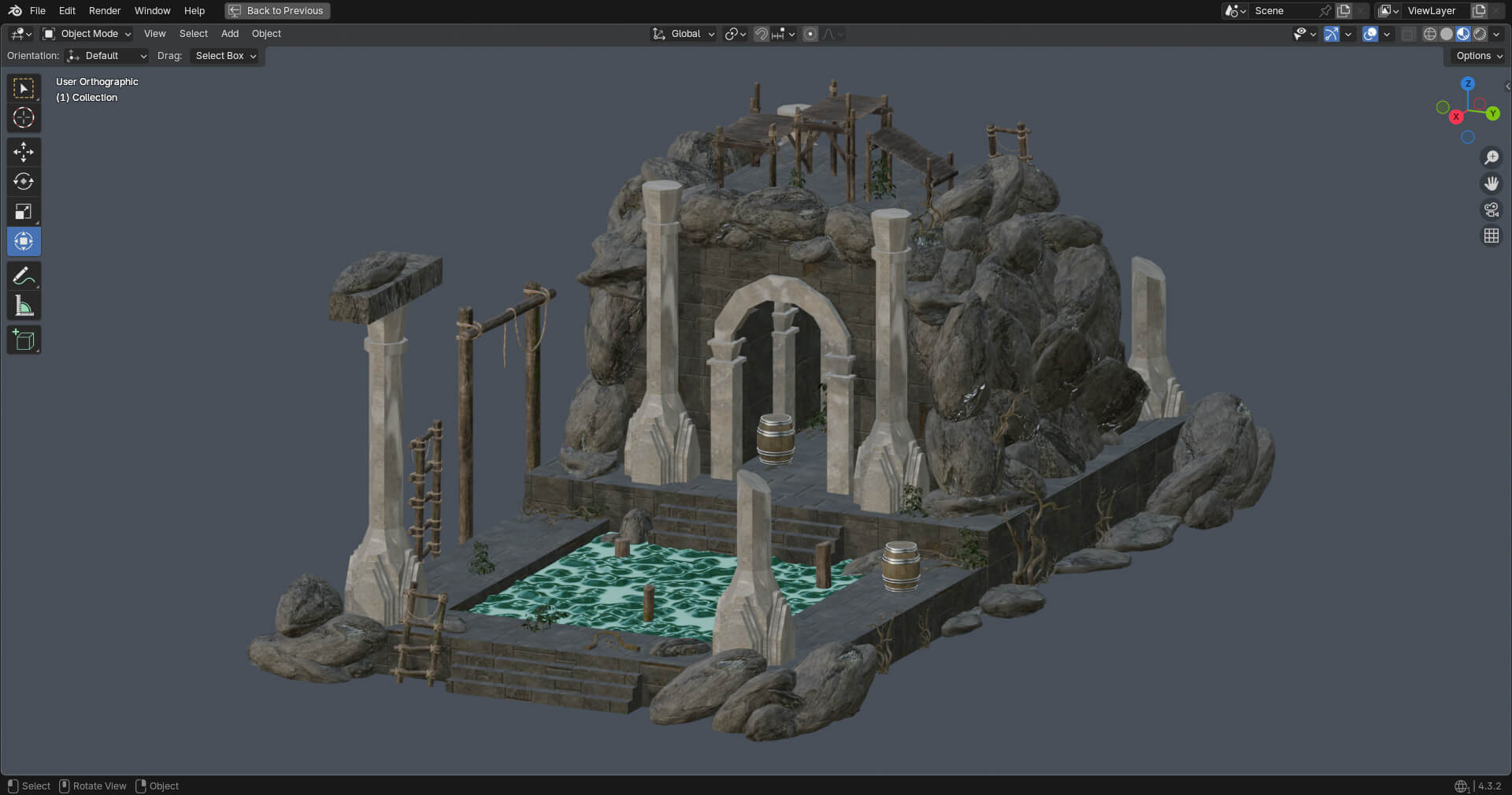Pick the Annotate pencil tool
Screen dimensions: 1512x795
point(24,276)
